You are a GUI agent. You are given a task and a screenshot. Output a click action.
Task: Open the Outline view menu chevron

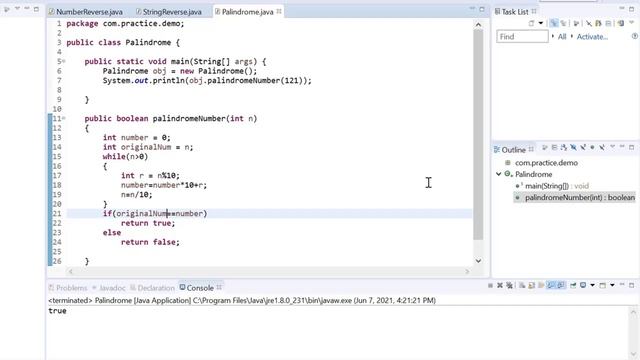[x=612, y=147]
